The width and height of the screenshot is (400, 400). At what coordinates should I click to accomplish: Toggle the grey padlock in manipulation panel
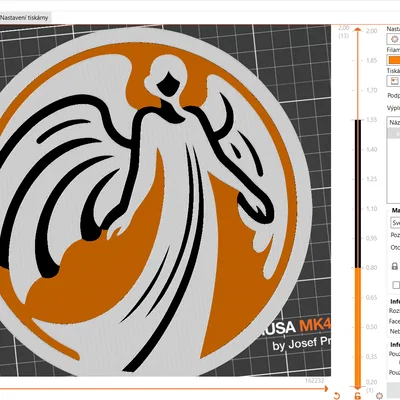point(395,266)
